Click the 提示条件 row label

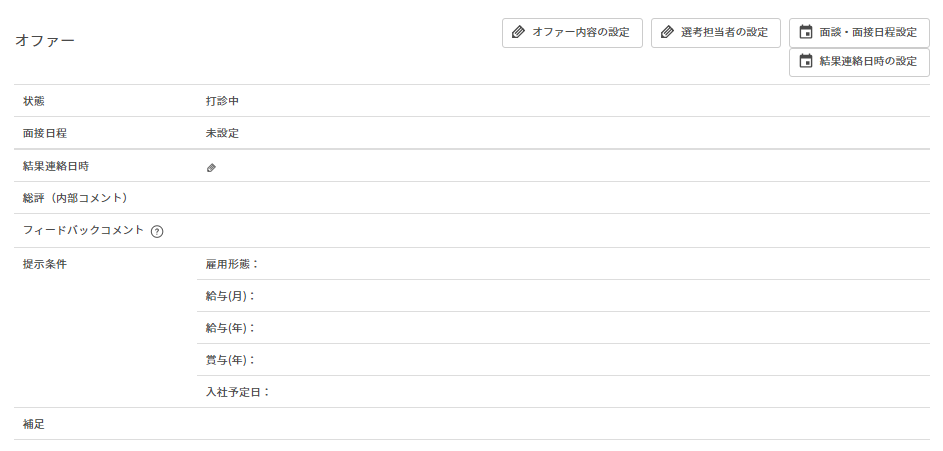pyautogui.click(x=45, y=264)
